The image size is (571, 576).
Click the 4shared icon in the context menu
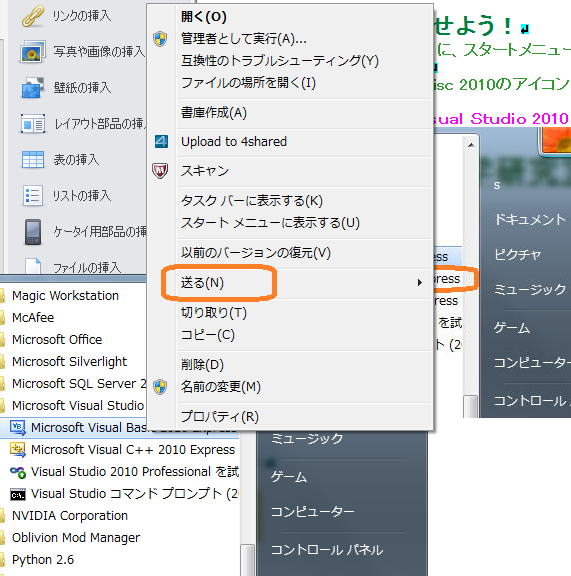pyautogui.click(x=161, y=141)
